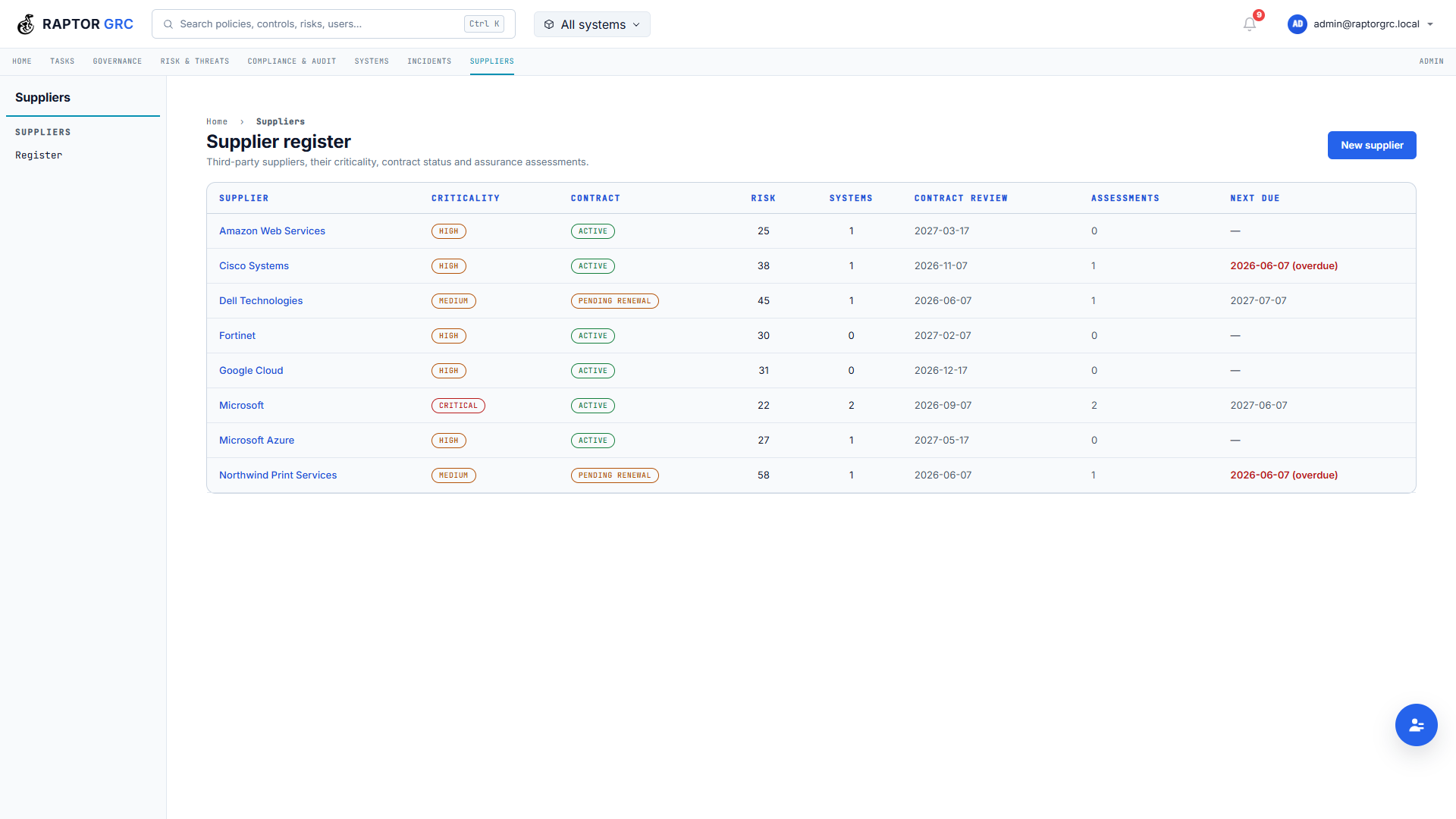Click risk score 45 for Dell Technologies
1456x819 pixels.
coord(764,301)
